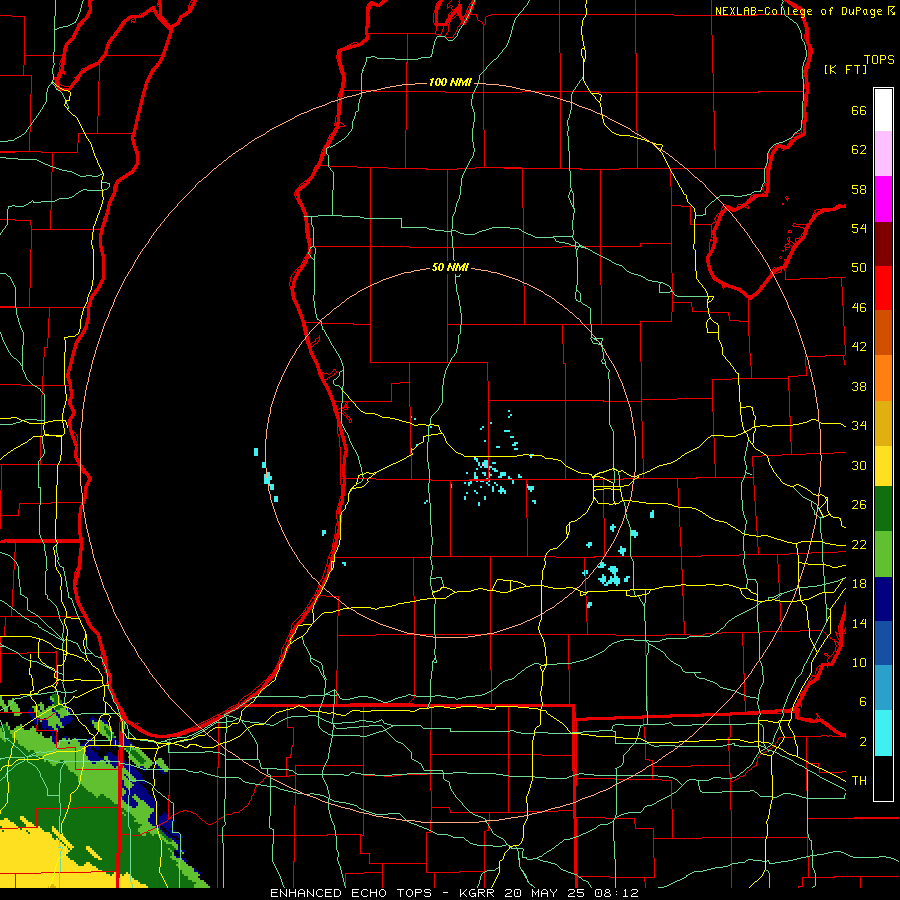Pick the dark green legend swatch
The width and height of the screenshot is (900, 900).
point(883,509)
